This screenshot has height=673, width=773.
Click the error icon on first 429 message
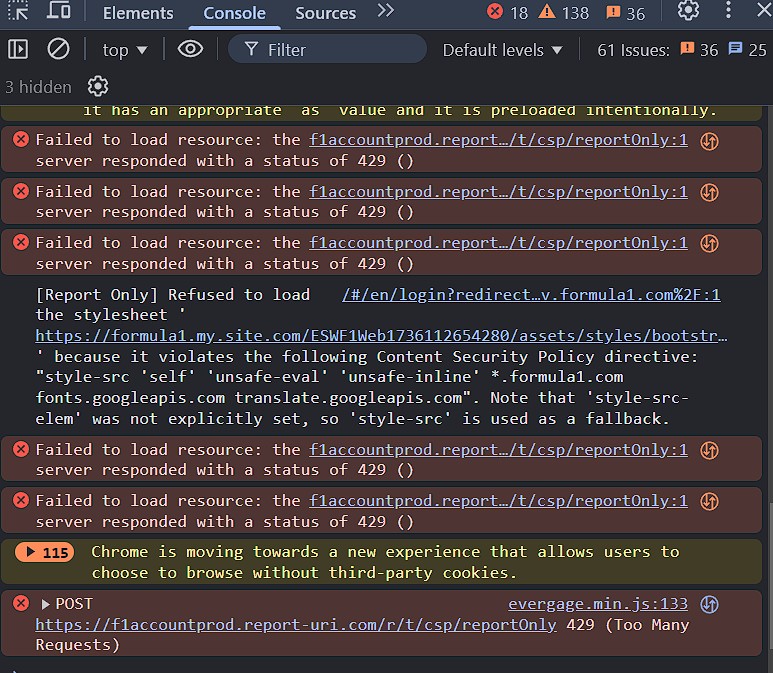pyautogui.click(x=21, y=140)
